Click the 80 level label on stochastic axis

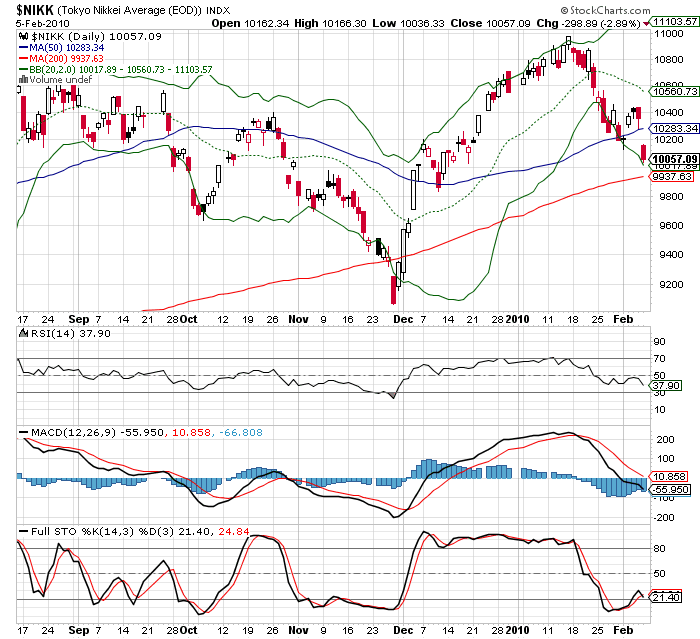click(x=659, y=548)
